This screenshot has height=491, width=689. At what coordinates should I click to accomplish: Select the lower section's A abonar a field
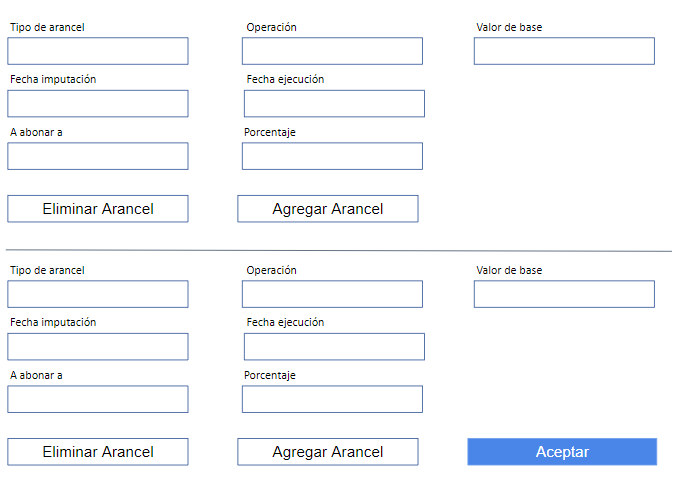[x=98, y=399]
